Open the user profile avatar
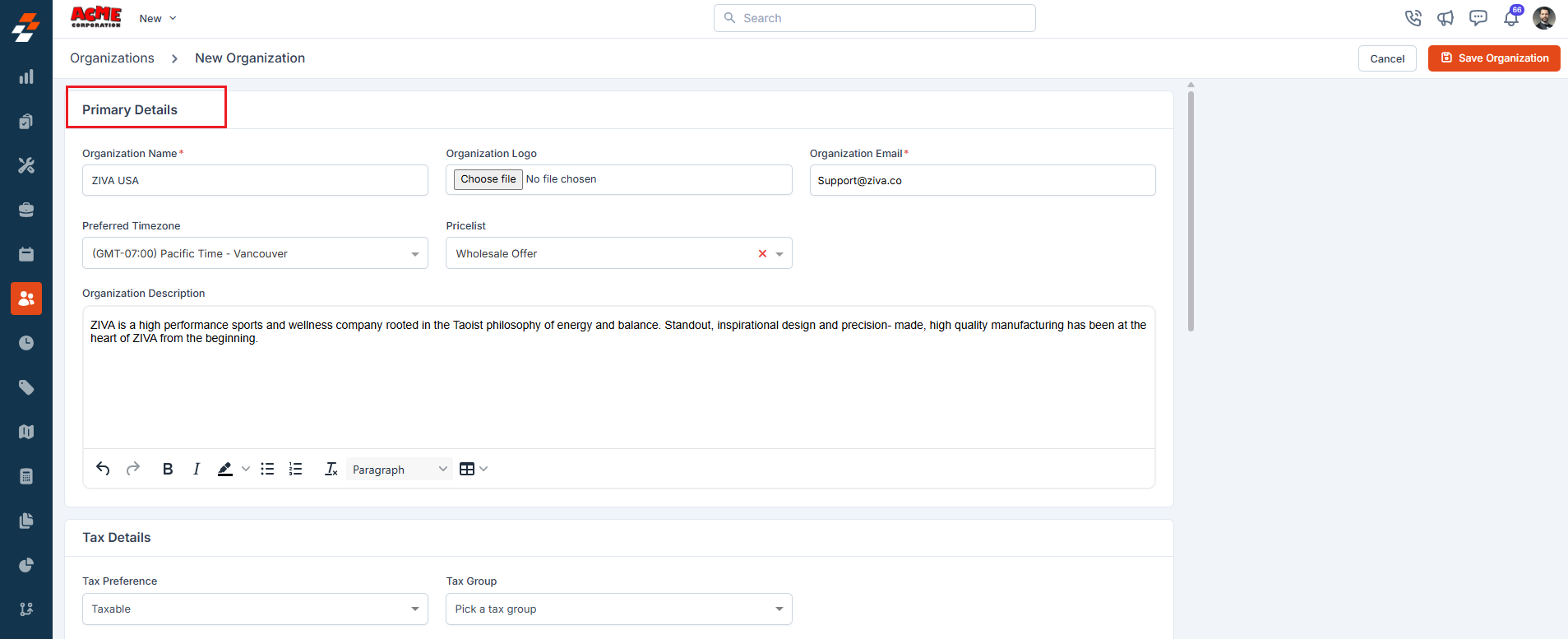The image size is (1568, 639). point(1544,18)
